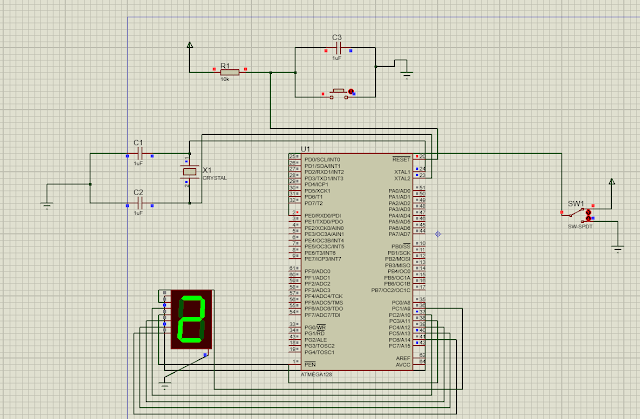Select the C3 capacitor symbol
This screenshot has width=640, height=419.
tap(338, 49)
